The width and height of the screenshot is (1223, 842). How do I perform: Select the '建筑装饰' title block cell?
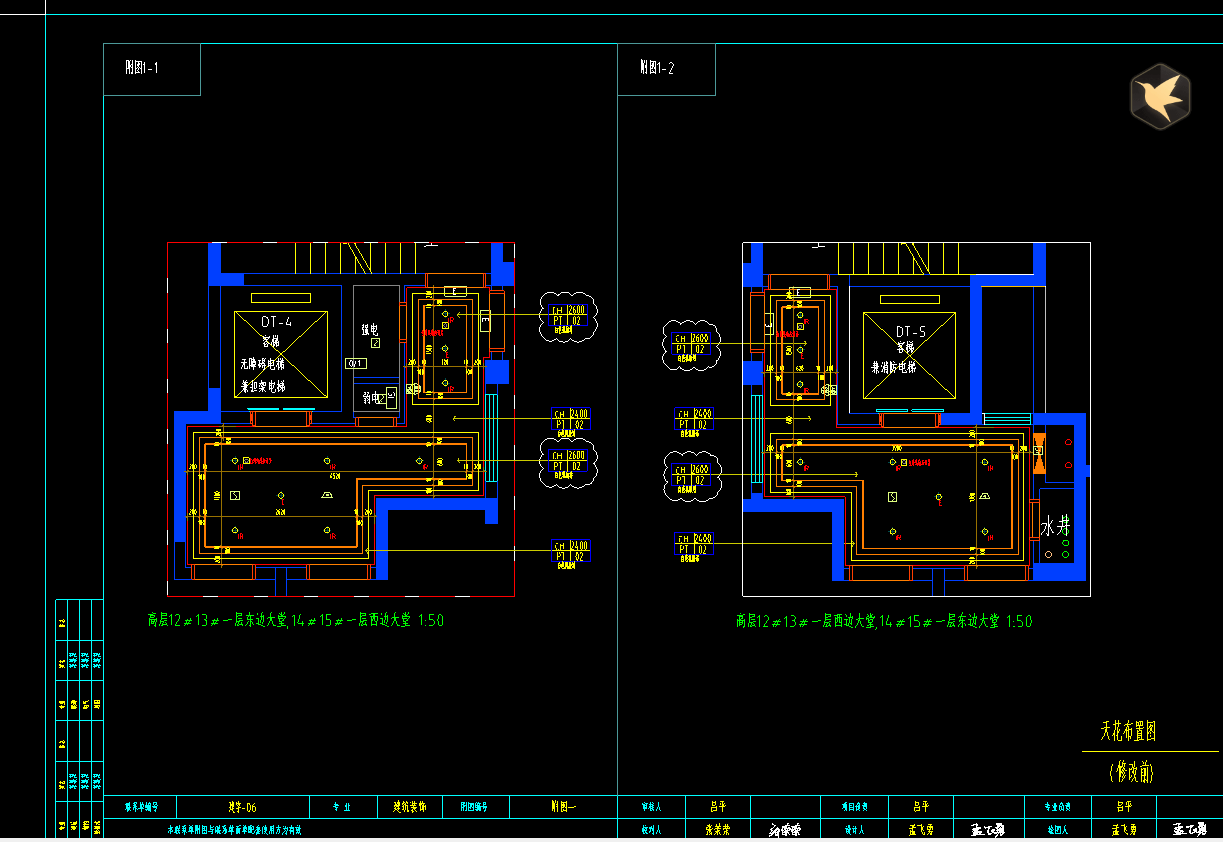[x=408, y=806]
